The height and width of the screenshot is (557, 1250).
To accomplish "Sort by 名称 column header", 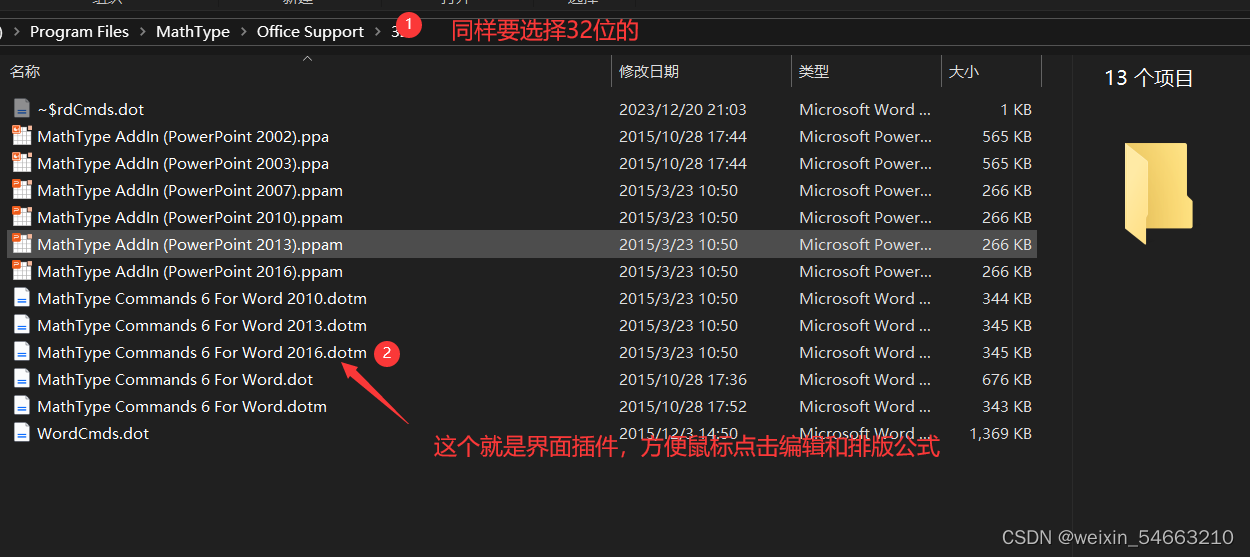I will pyautogui.click(x=25, y=71).
